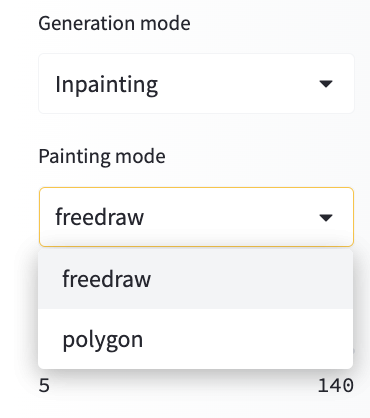Keep freedraw as painting mode option
The width and height of the screenshot is (370, 418).
click(195, 279)
